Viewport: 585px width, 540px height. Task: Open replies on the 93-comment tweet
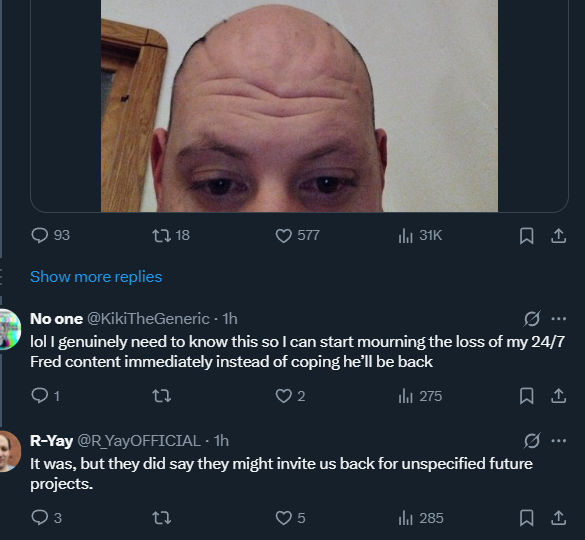pyautogui.click(x=50, y=235)
